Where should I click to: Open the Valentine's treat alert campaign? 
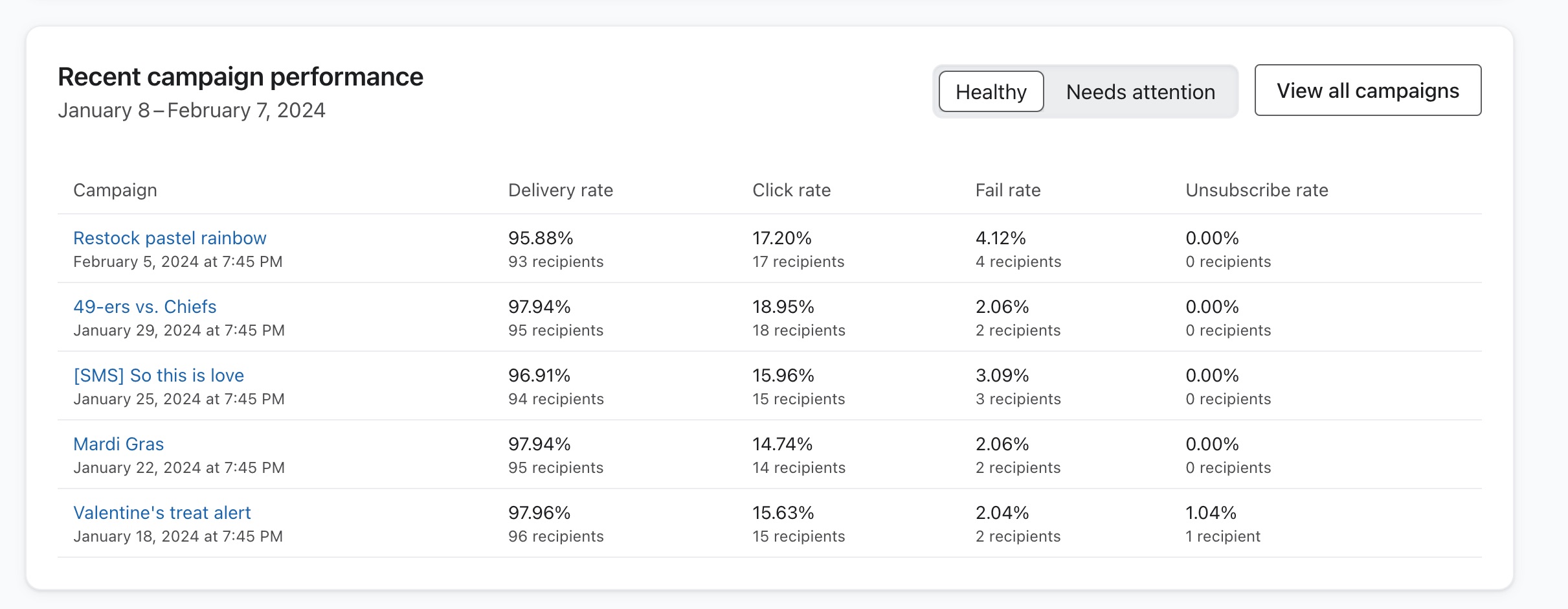point(162,512)
